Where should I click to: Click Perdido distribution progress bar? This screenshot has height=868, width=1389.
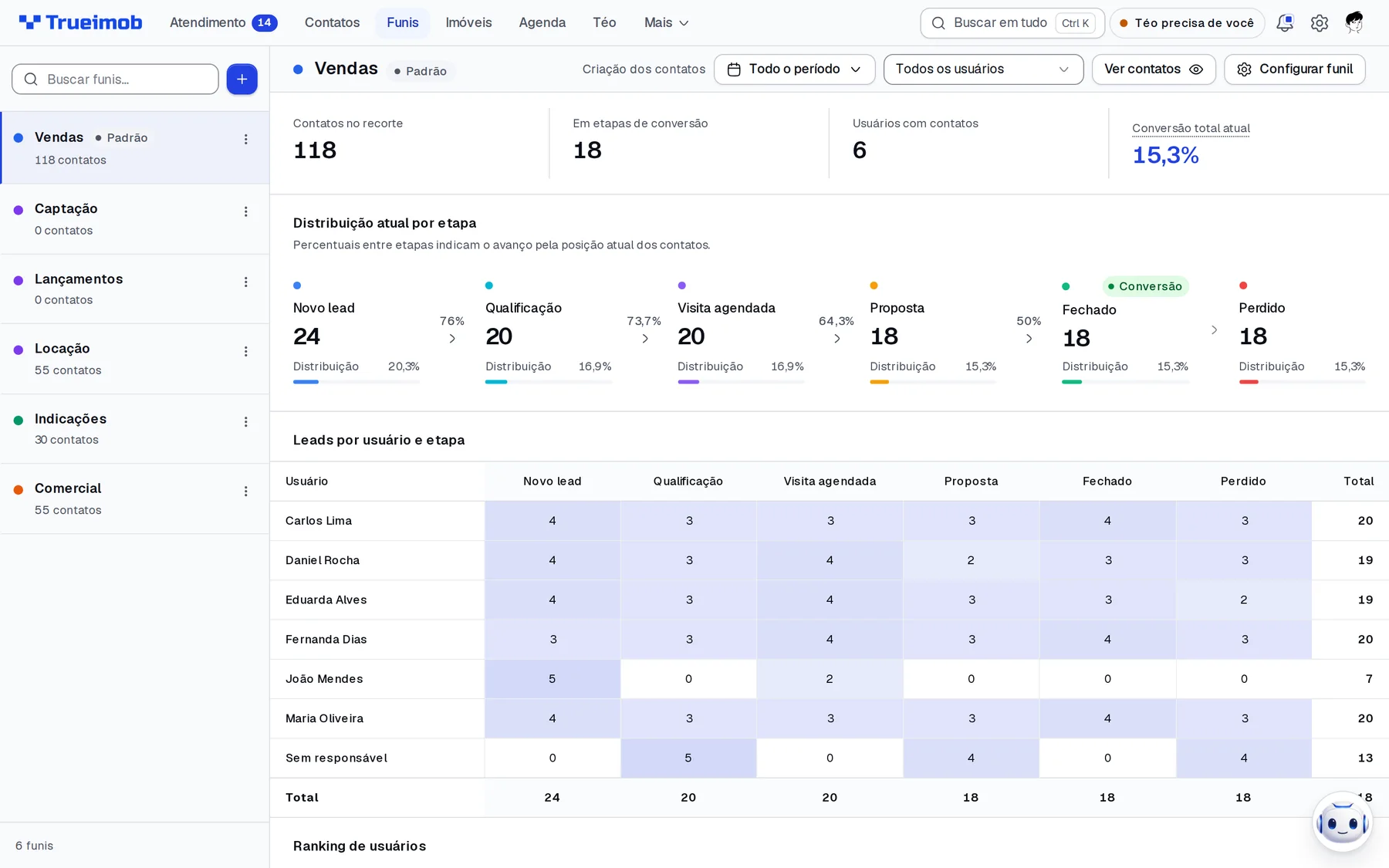(1302, 382)
